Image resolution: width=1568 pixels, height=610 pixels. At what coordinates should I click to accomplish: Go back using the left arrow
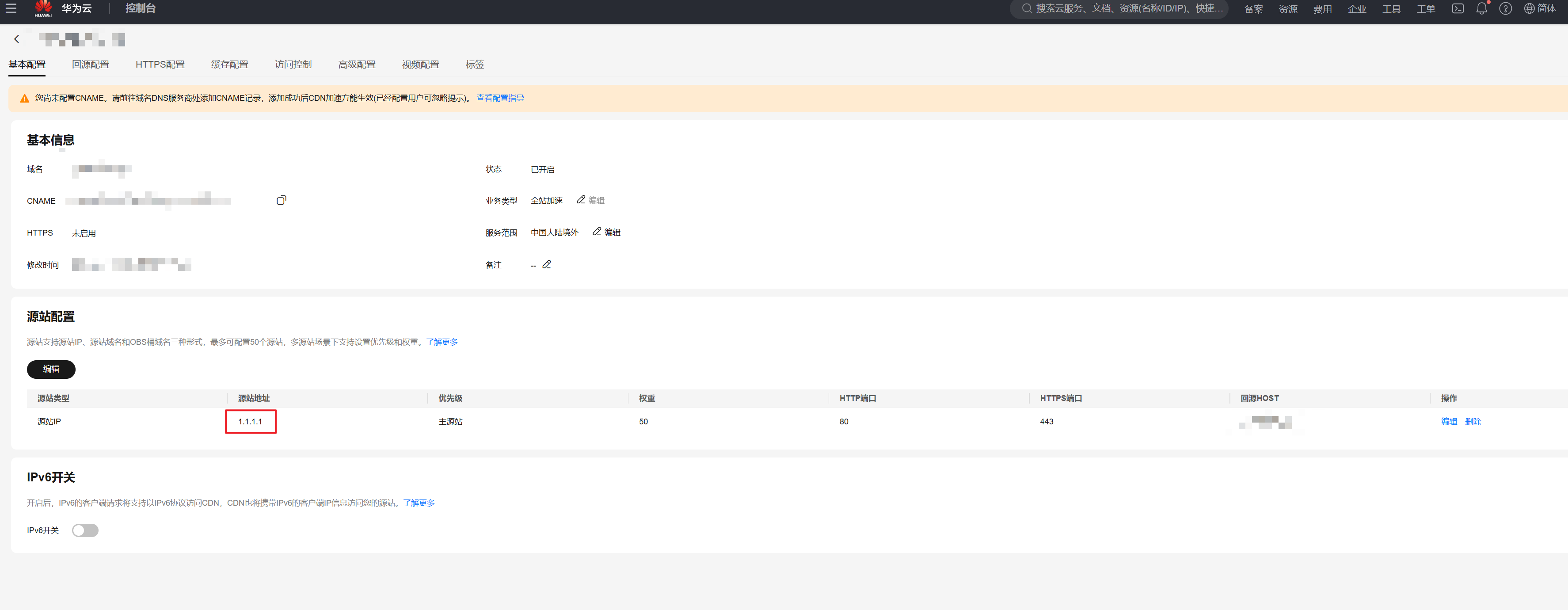tap(16, 39)
